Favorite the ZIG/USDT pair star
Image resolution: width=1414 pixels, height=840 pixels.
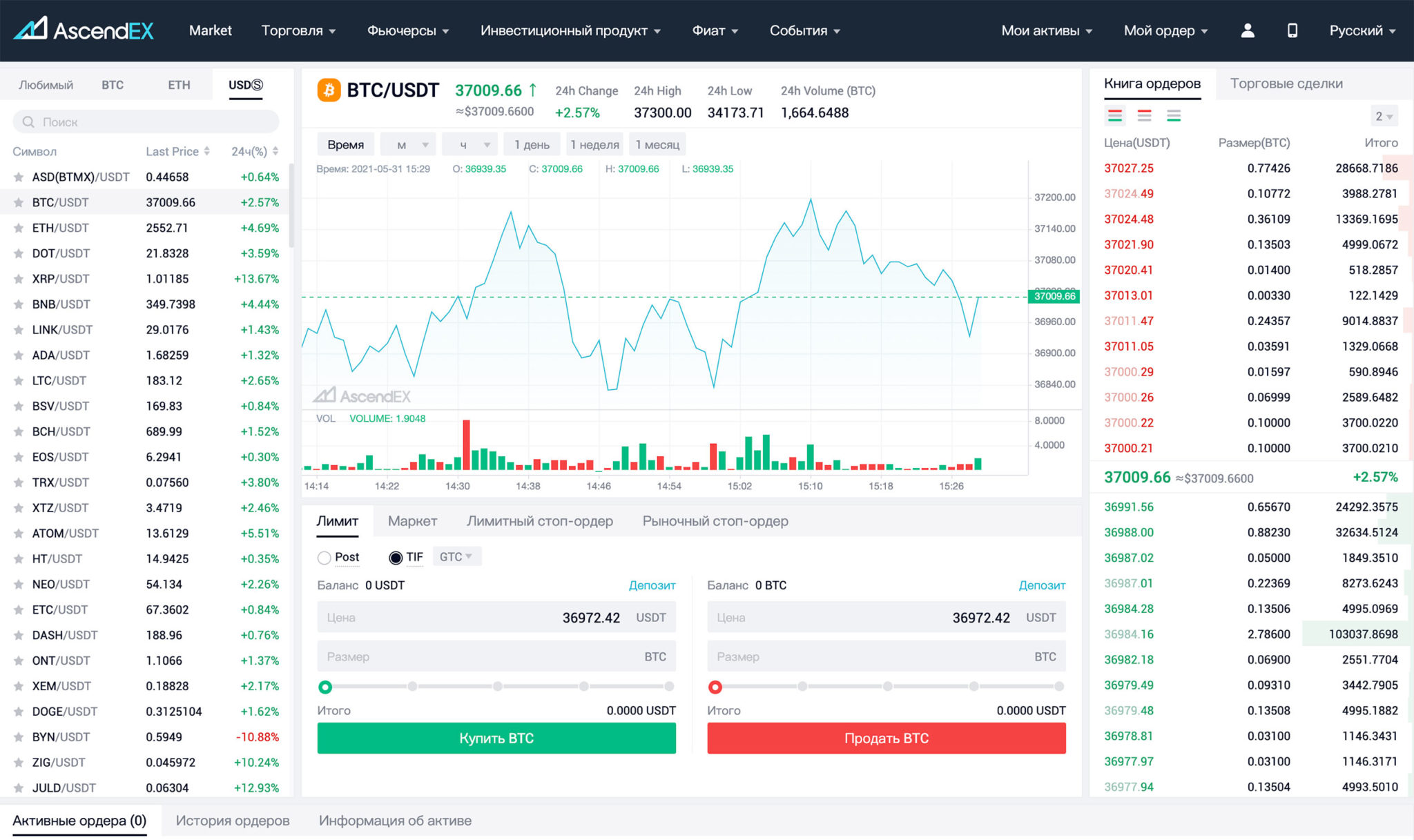point(19,763)
